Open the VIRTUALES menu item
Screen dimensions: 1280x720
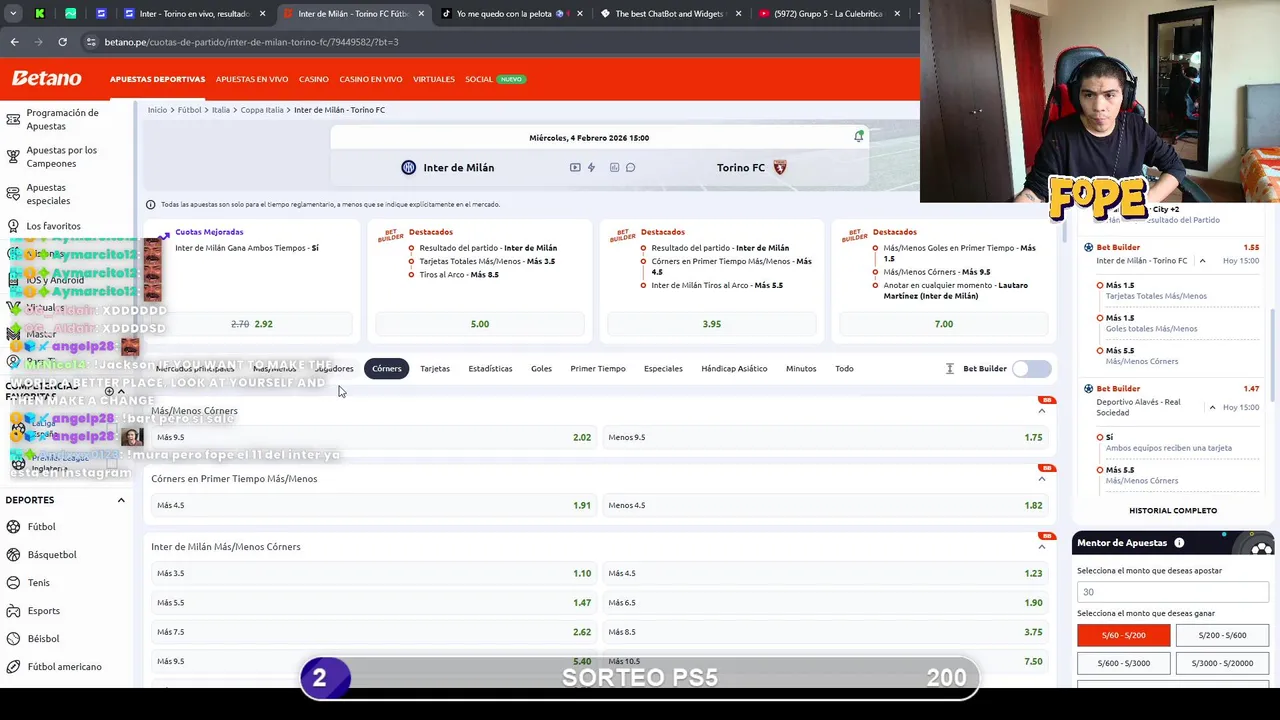434,79
